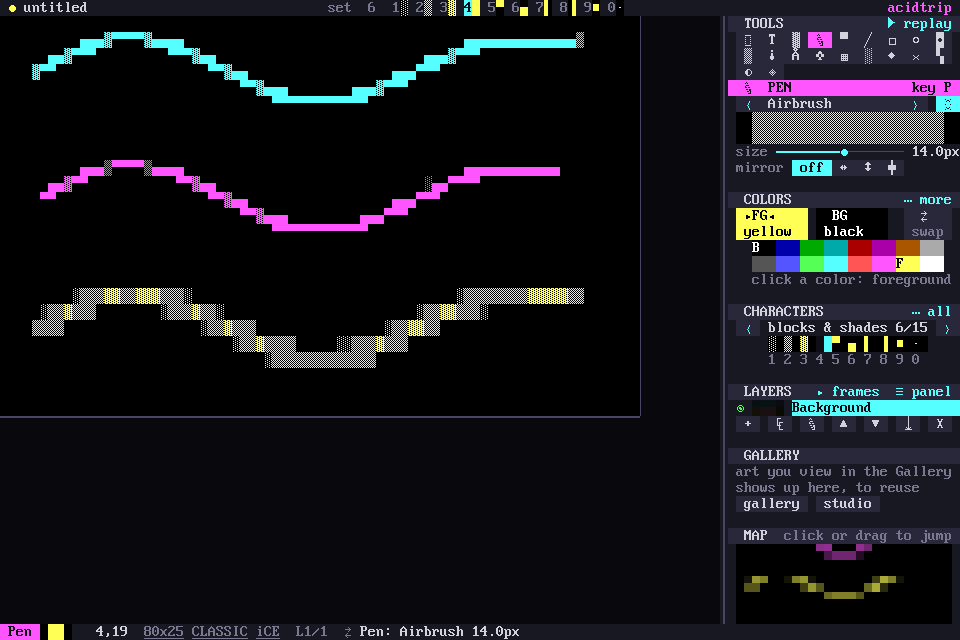Expand more color options
This screenshot has height=640, width=960.
[x=928, y=200]
